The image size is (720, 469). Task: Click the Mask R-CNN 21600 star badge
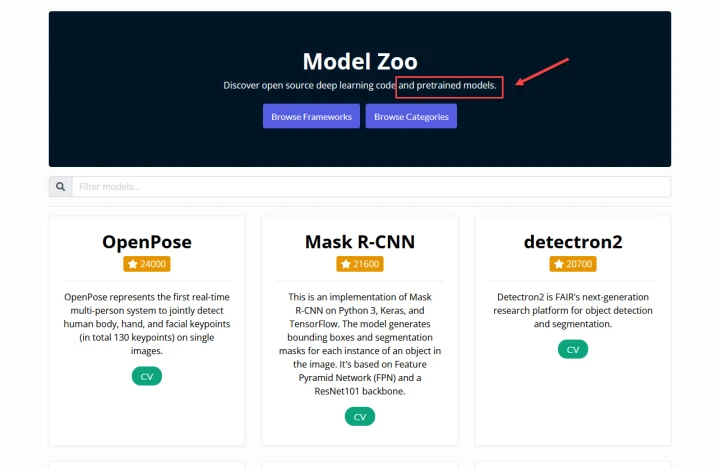coord(360,264)
